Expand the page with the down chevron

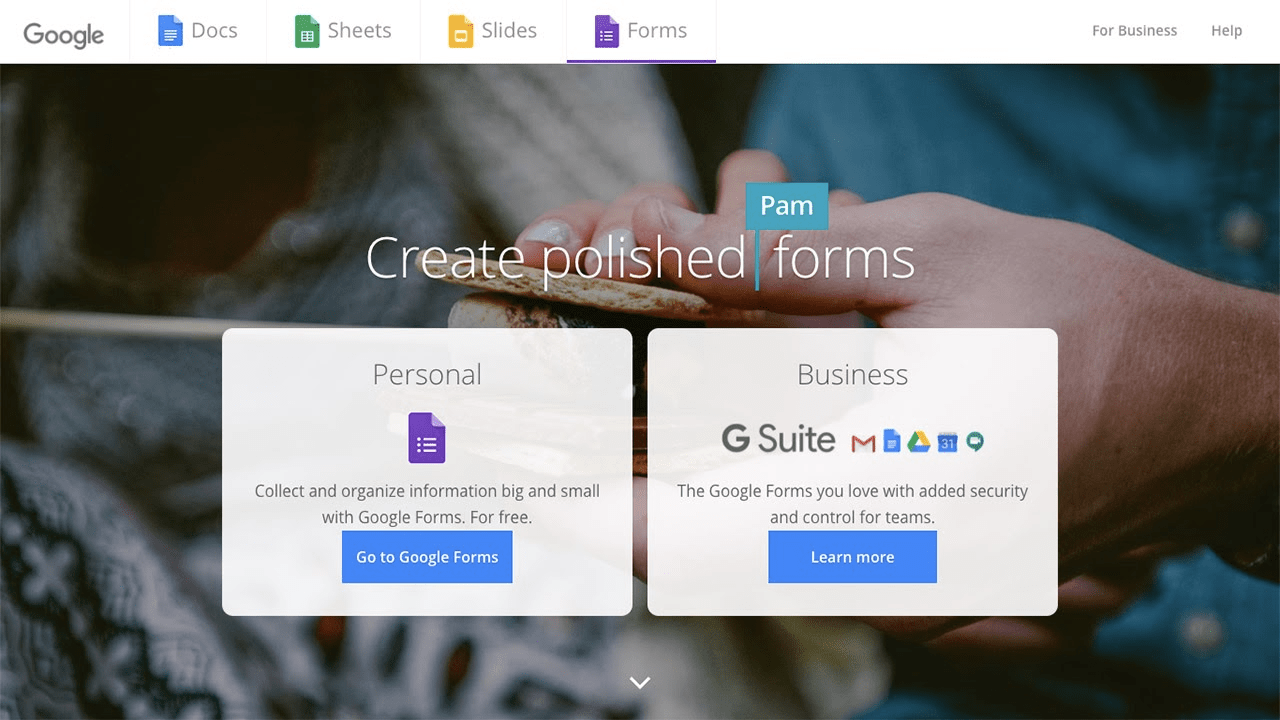coord(640,683)
